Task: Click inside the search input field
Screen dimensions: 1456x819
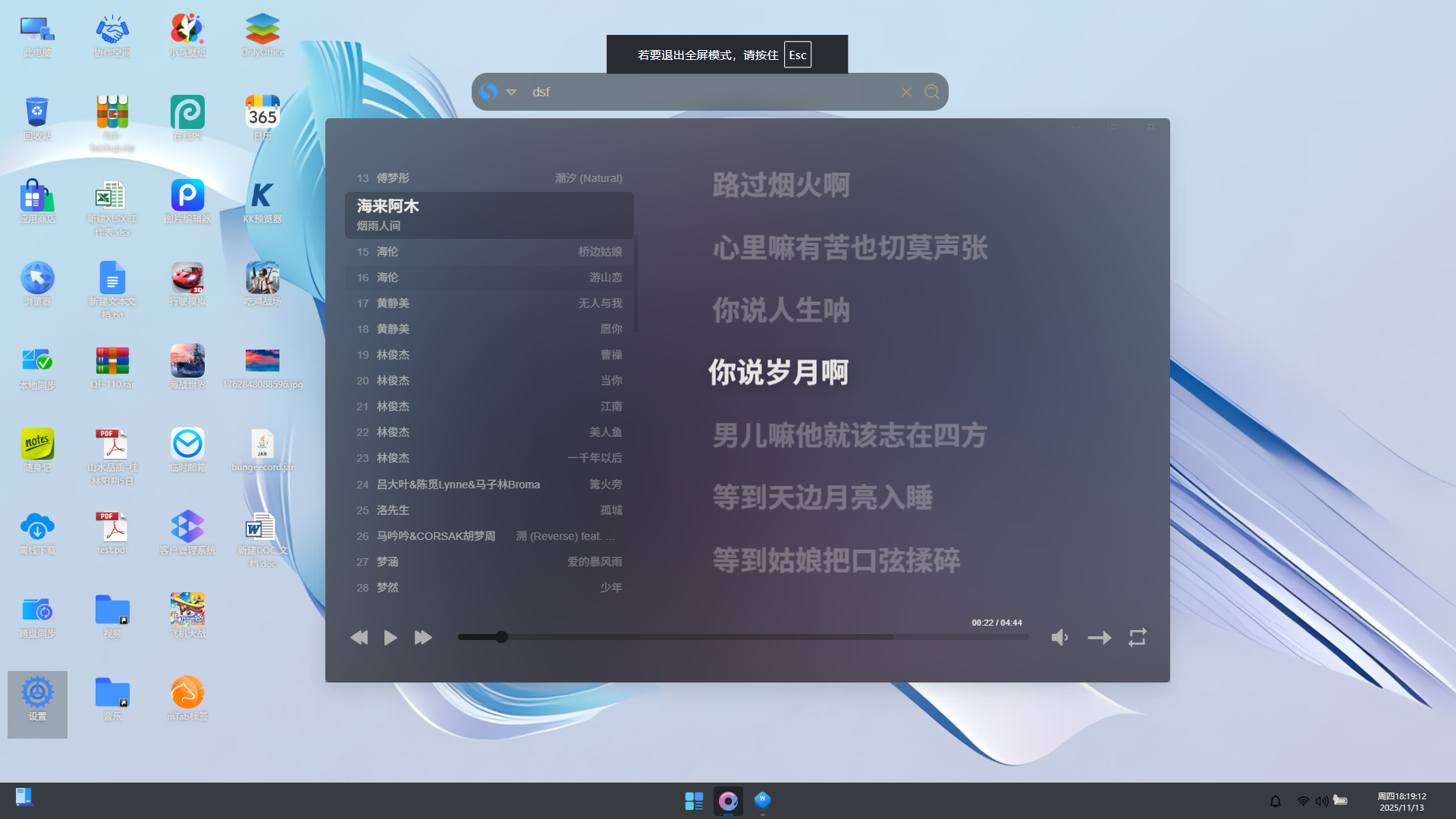Action: coord(682,91)
